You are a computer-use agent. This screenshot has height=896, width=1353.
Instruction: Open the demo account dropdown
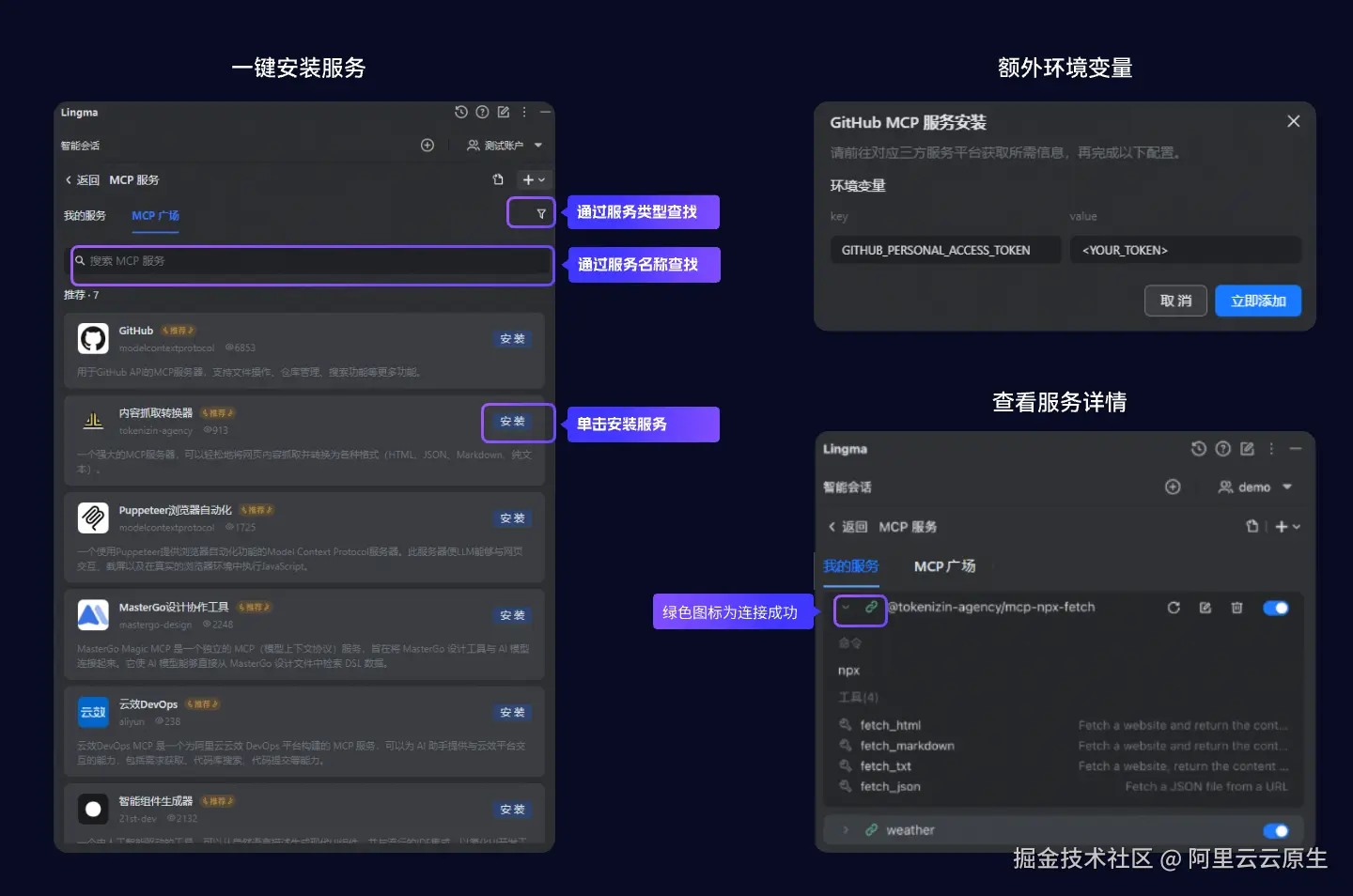tap(1255, 487)
